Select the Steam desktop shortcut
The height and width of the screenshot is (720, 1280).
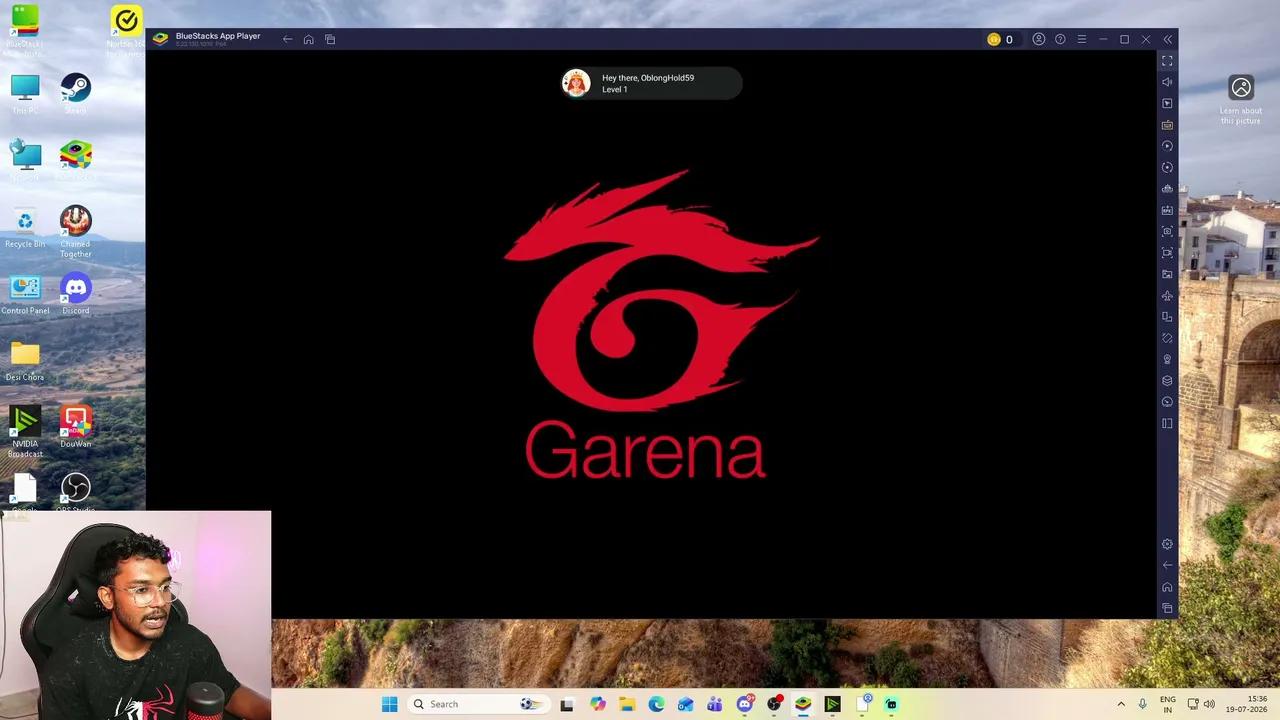point(76,92)
